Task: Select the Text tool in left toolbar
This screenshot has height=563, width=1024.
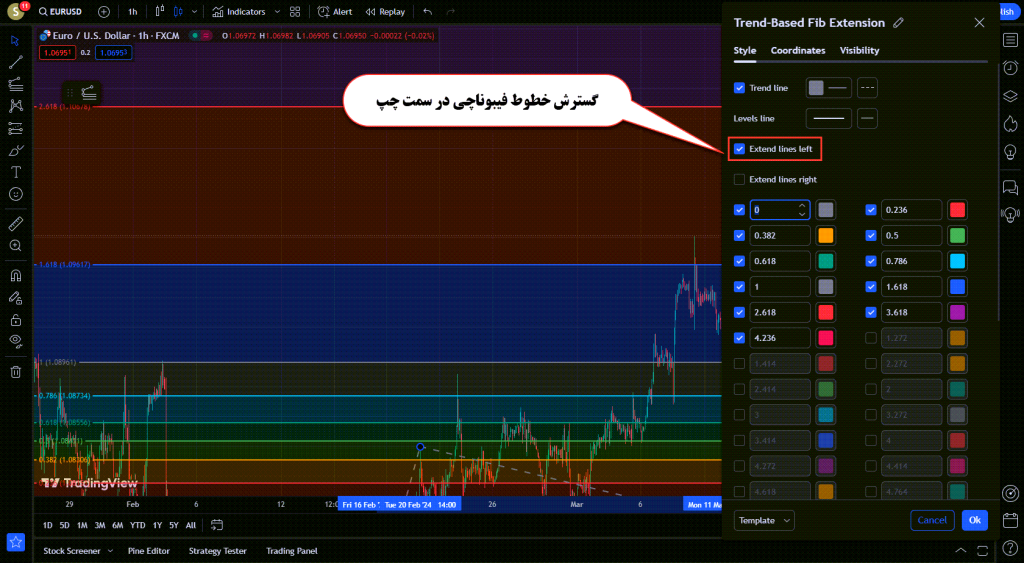Action: (16, 172)
